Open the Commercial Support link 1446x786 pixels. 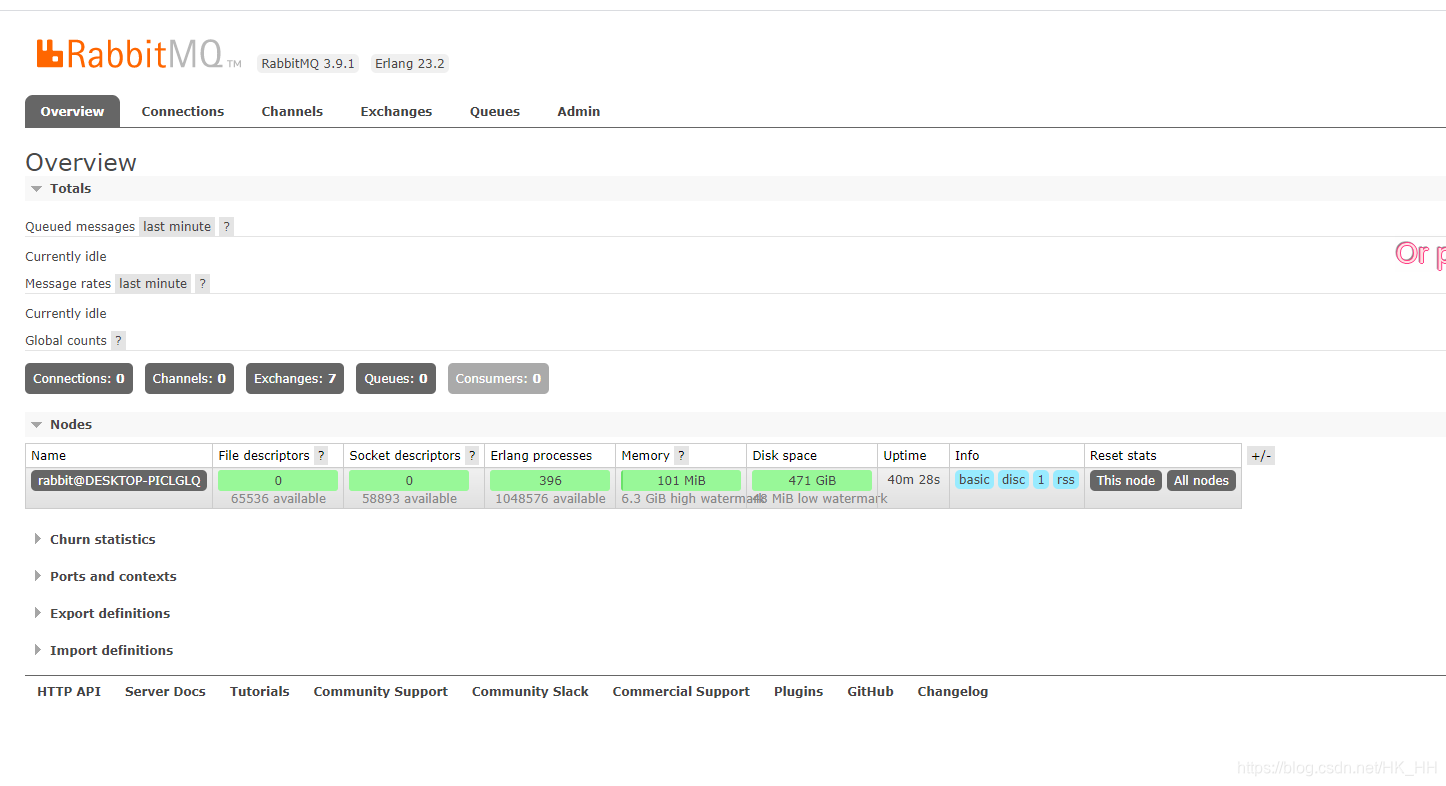pyautogui.click(x=681, y=691)
